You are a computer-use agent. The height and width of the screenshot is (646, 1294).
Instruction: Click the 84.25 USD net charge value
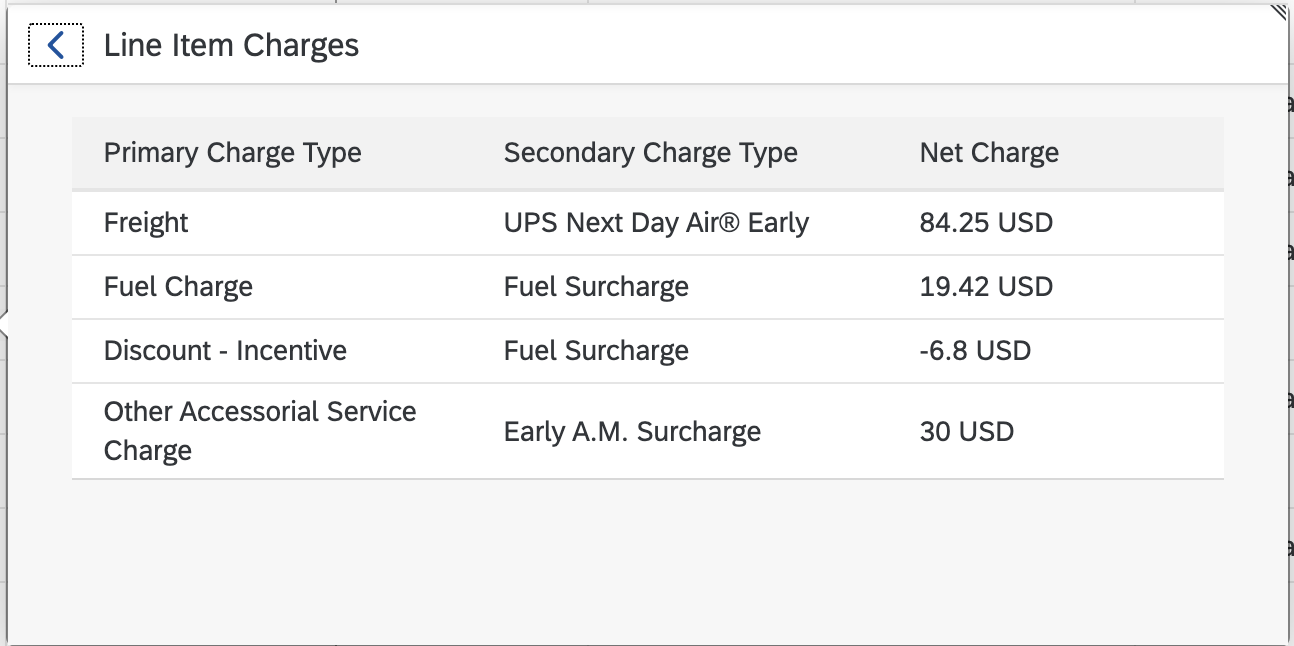[x=985, y=223]
